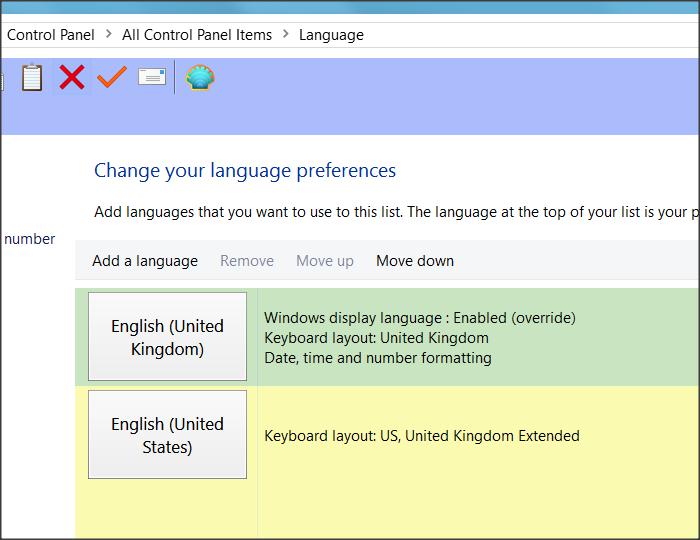The width and height of the screenshot is (700, 540).
Task: Go to Control Panel in breadcrumb
Action: click(x=51, y=35)
